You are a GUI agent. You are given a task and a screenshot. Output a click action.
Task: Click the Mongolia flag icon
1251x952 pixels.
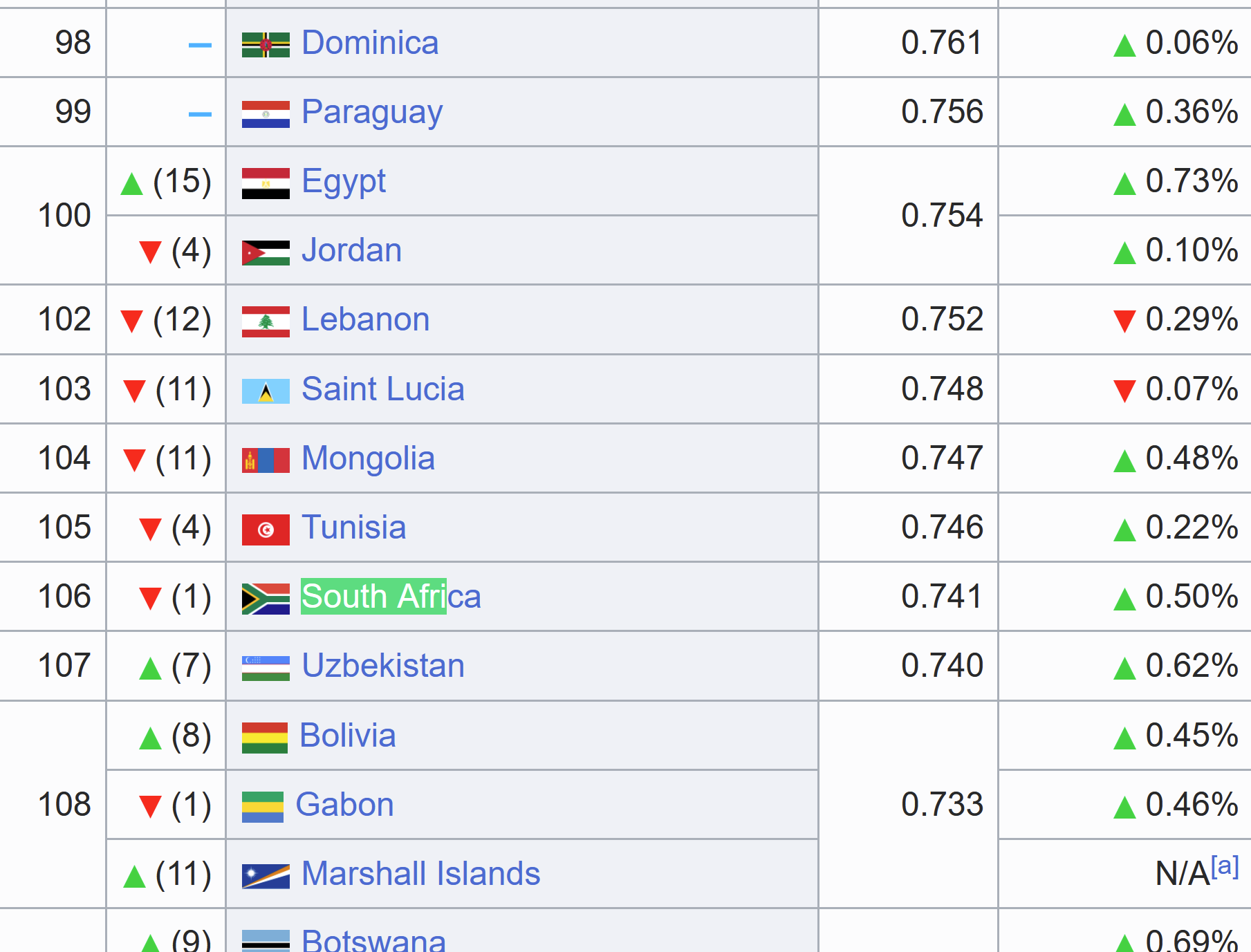tap(266, 460)
